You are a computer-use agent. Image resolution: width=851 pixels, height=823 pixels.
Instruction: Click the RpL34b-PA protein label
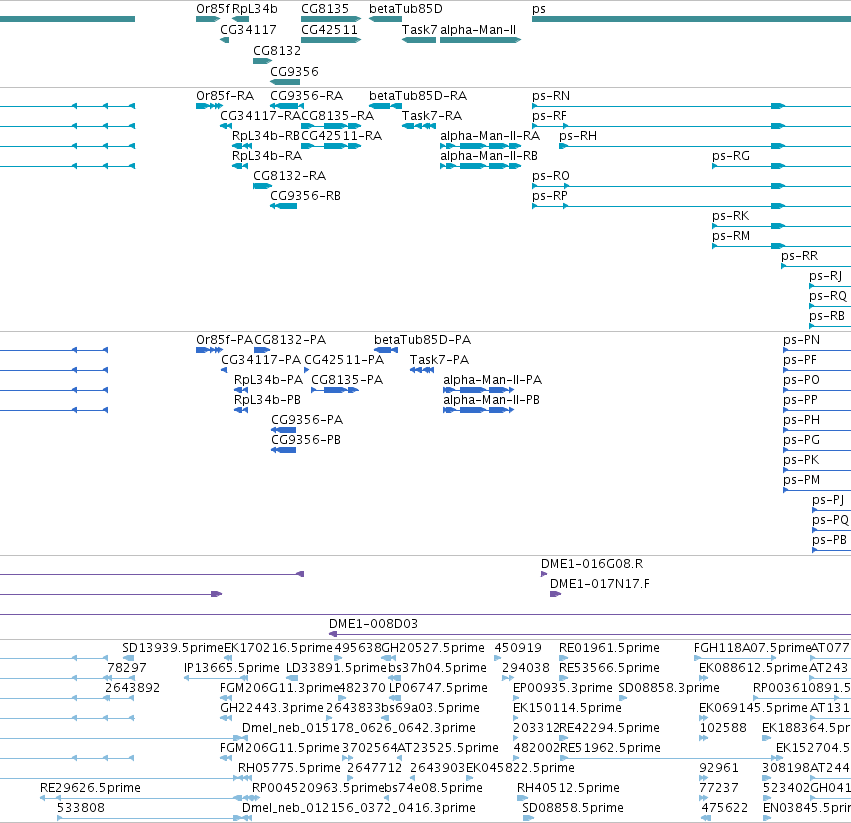[x=268, y=380]
